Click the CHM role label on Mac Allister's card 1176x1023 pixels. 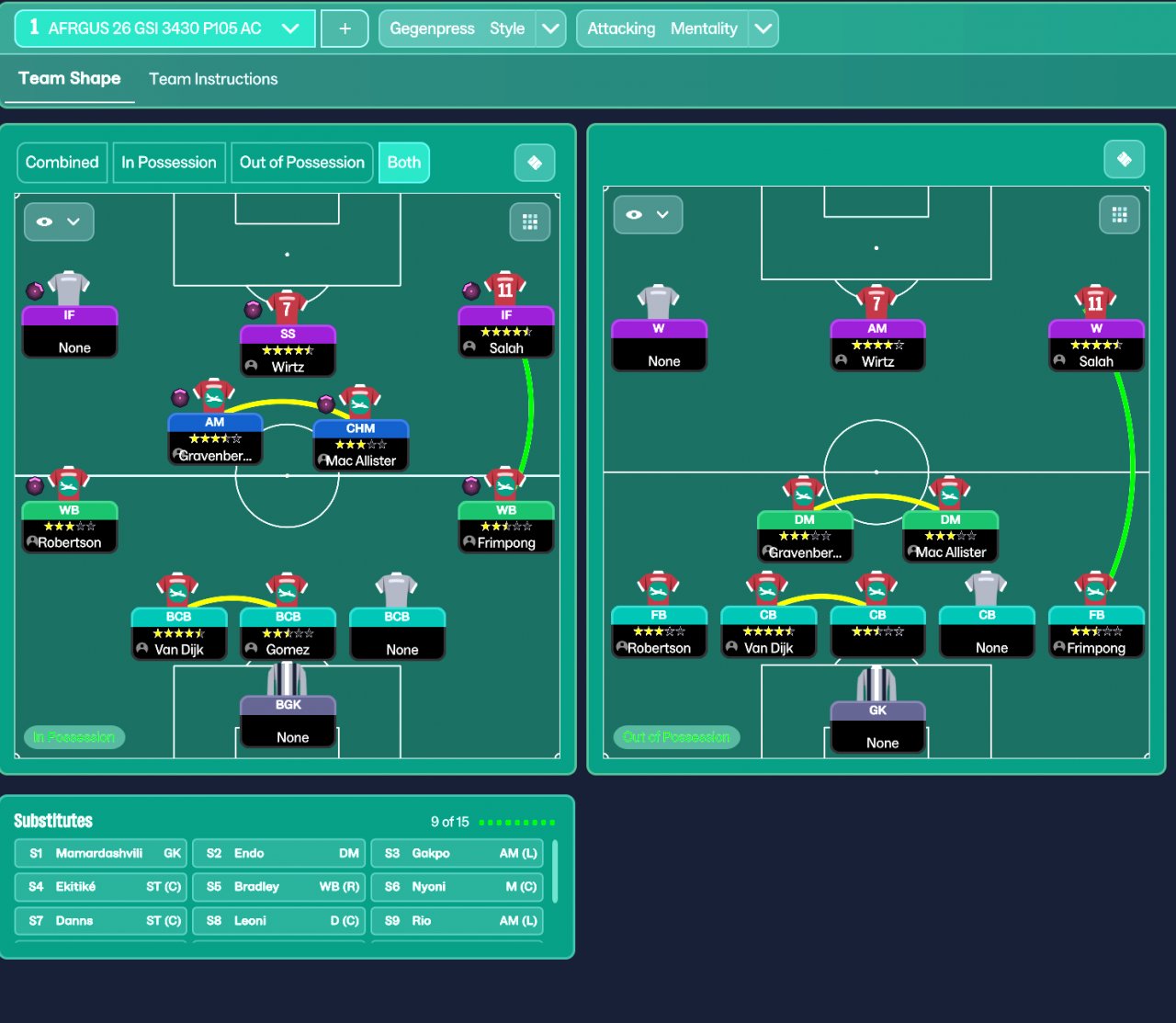tap(360, 428)
